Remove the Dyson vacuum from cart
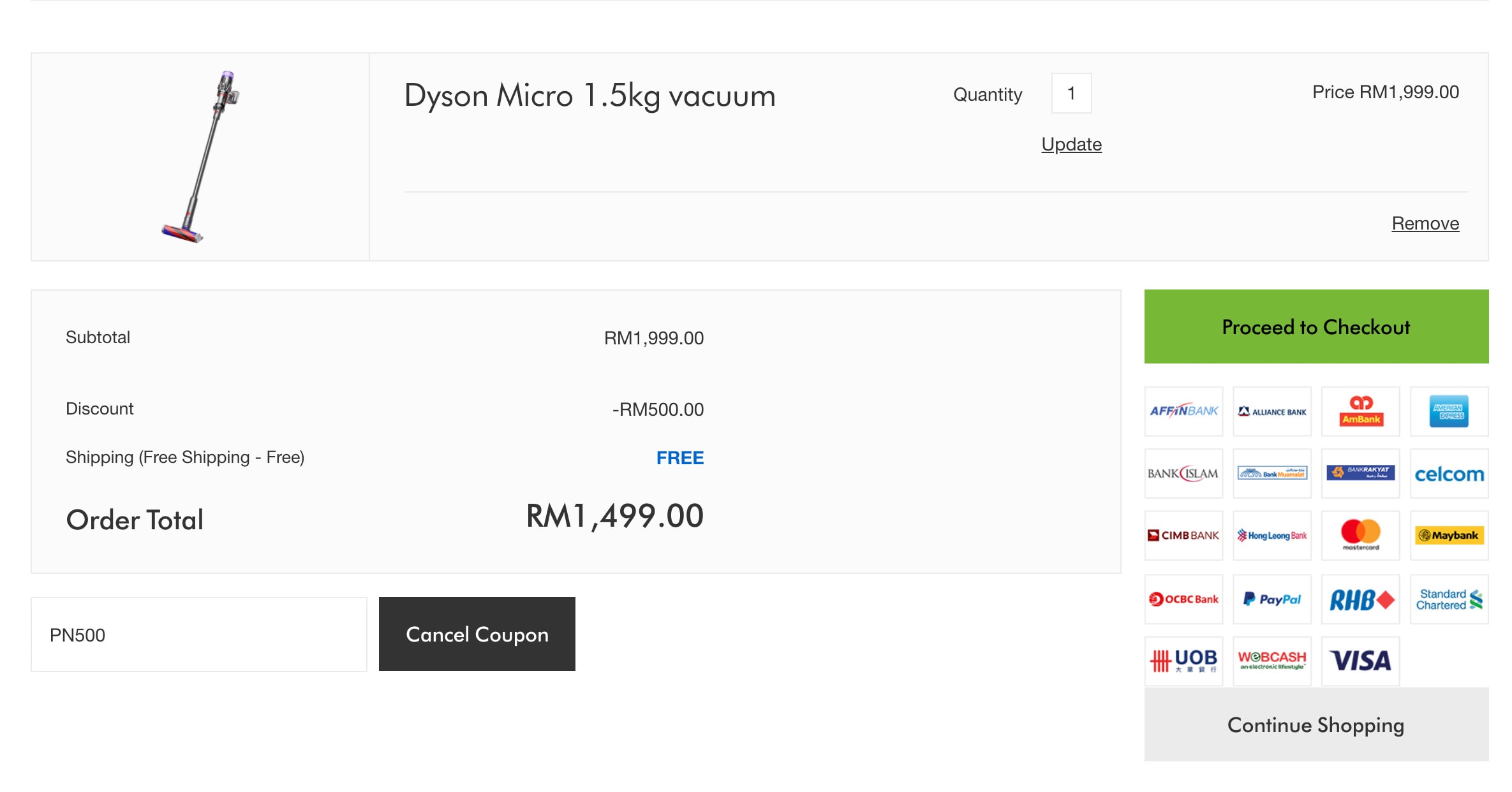The width and height of the screenshot is (1512, 792). click(x=1425, y=223)
